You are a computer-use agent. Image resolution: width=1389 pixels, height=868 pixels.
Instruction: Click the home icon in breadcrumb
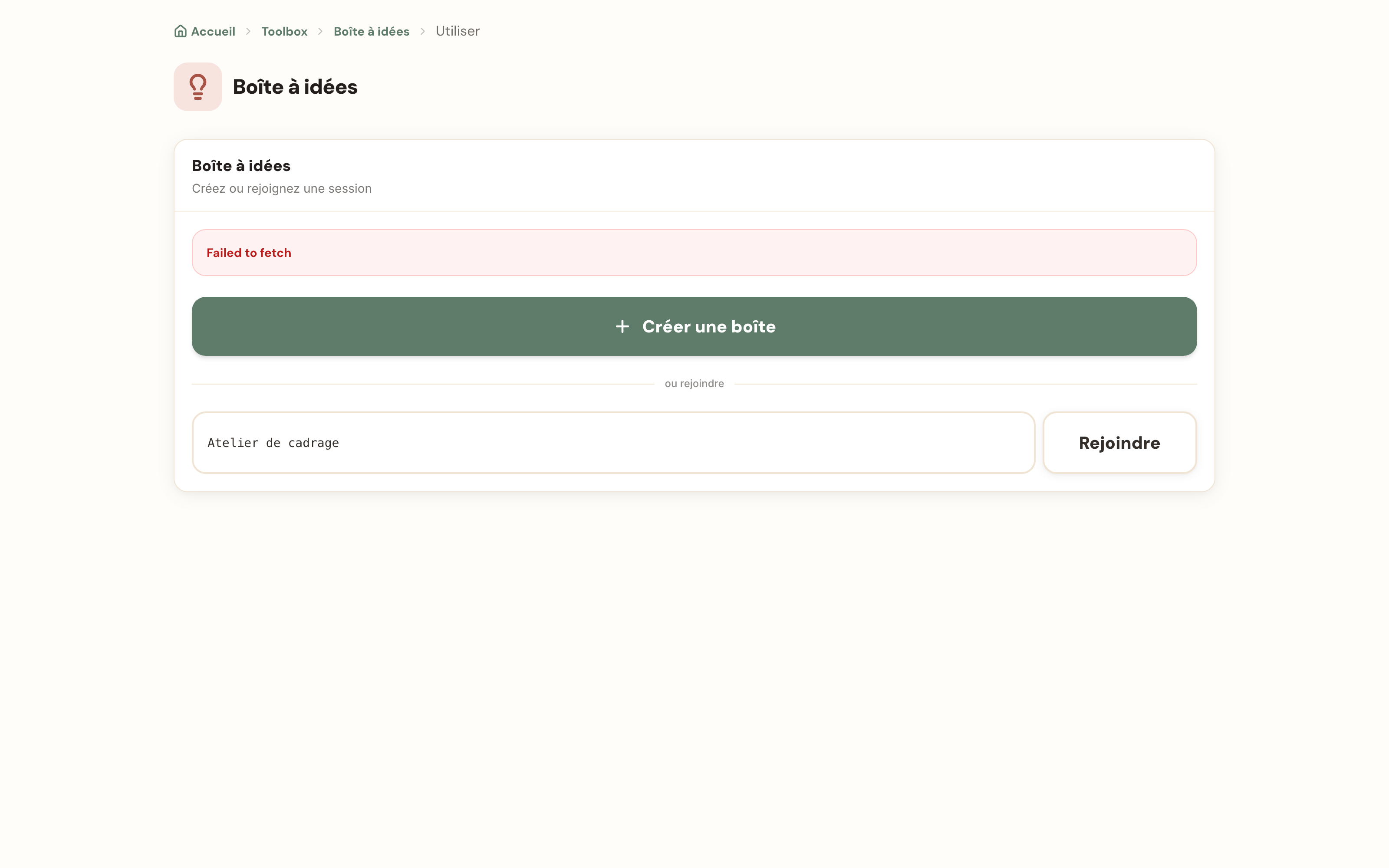pos(180,31)
